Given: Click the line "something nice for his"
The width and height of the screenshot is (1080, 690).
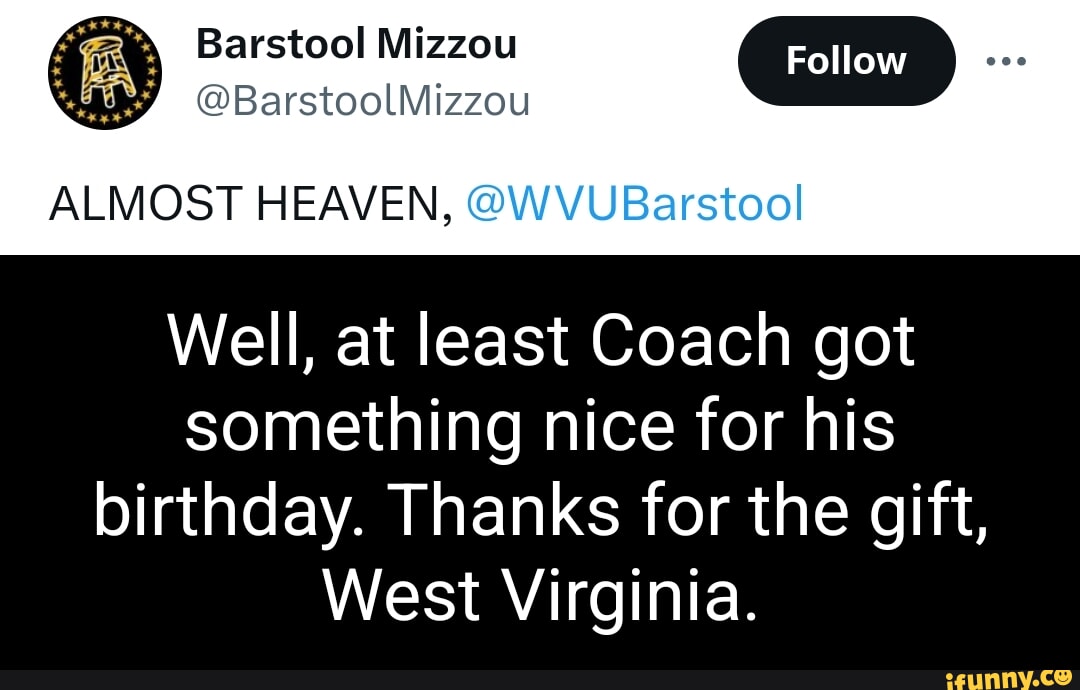Looking at the screenshot, I should (x=540, y=425).
